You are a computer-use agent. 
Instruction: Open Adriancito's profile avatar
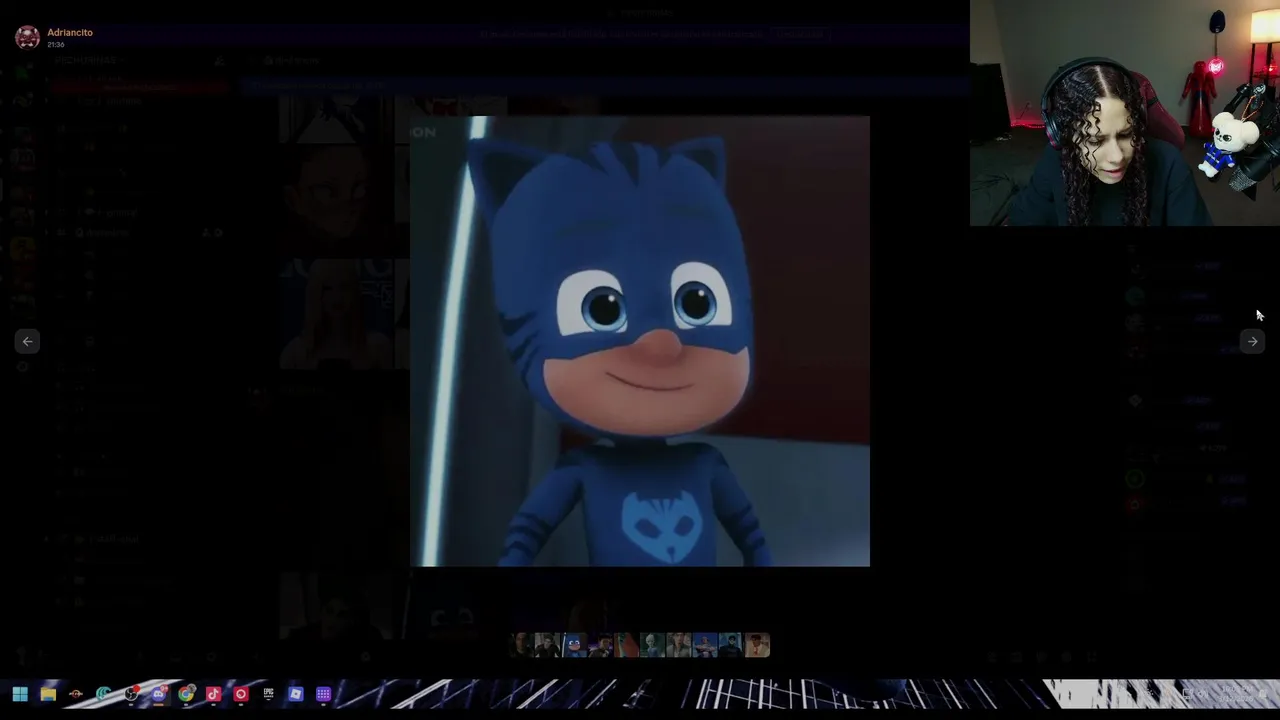(28, 37)
